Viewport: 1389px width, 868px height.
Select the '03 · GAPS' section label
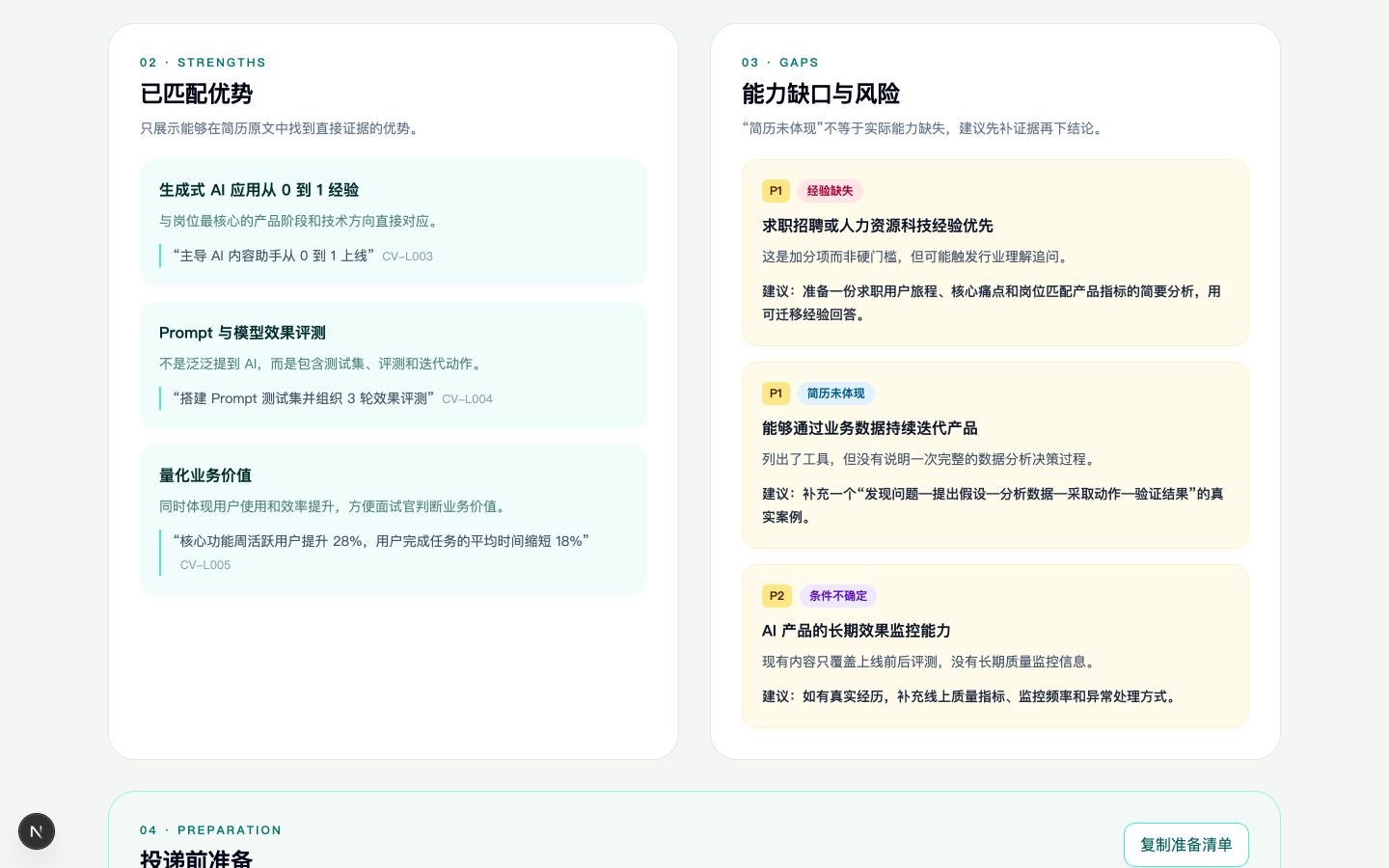(780, 63)
